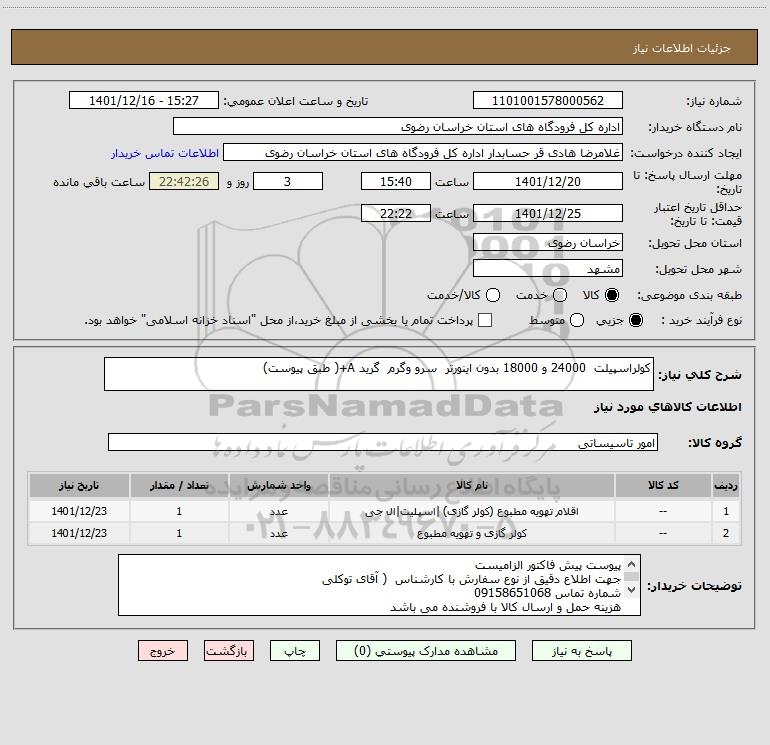Click the واحد شمارش column header
The height and width of the screenshot is (745, 770).
tap(278, 485)
